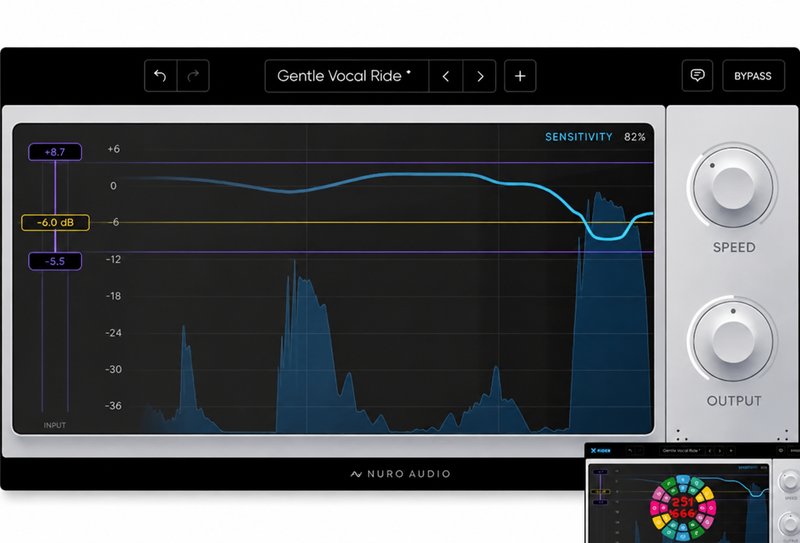
Task: Go to next preset with right chevron
Action: click(x=480, y=76)
